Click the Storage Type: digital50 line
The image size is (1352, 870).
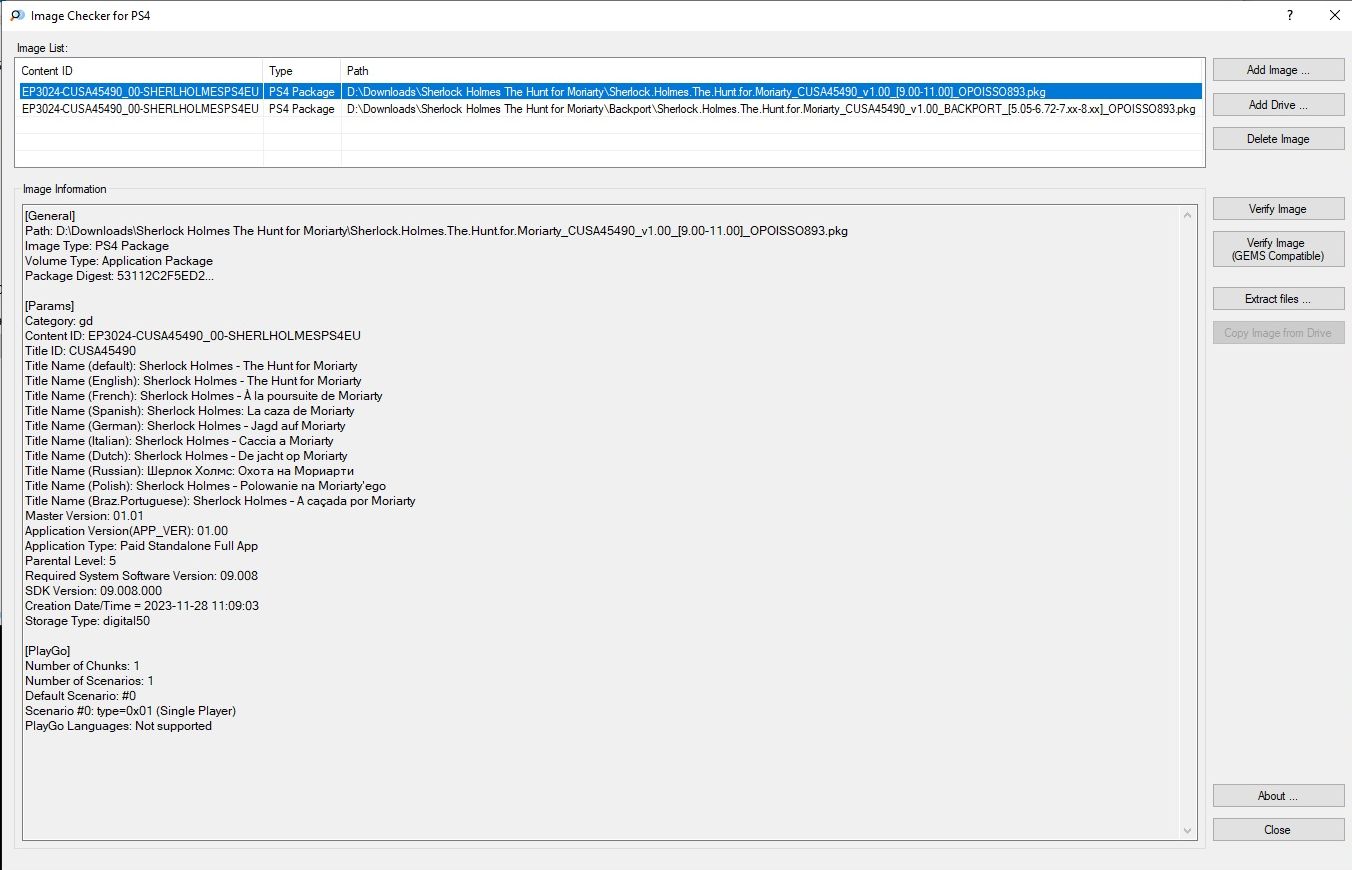point(87,621)
